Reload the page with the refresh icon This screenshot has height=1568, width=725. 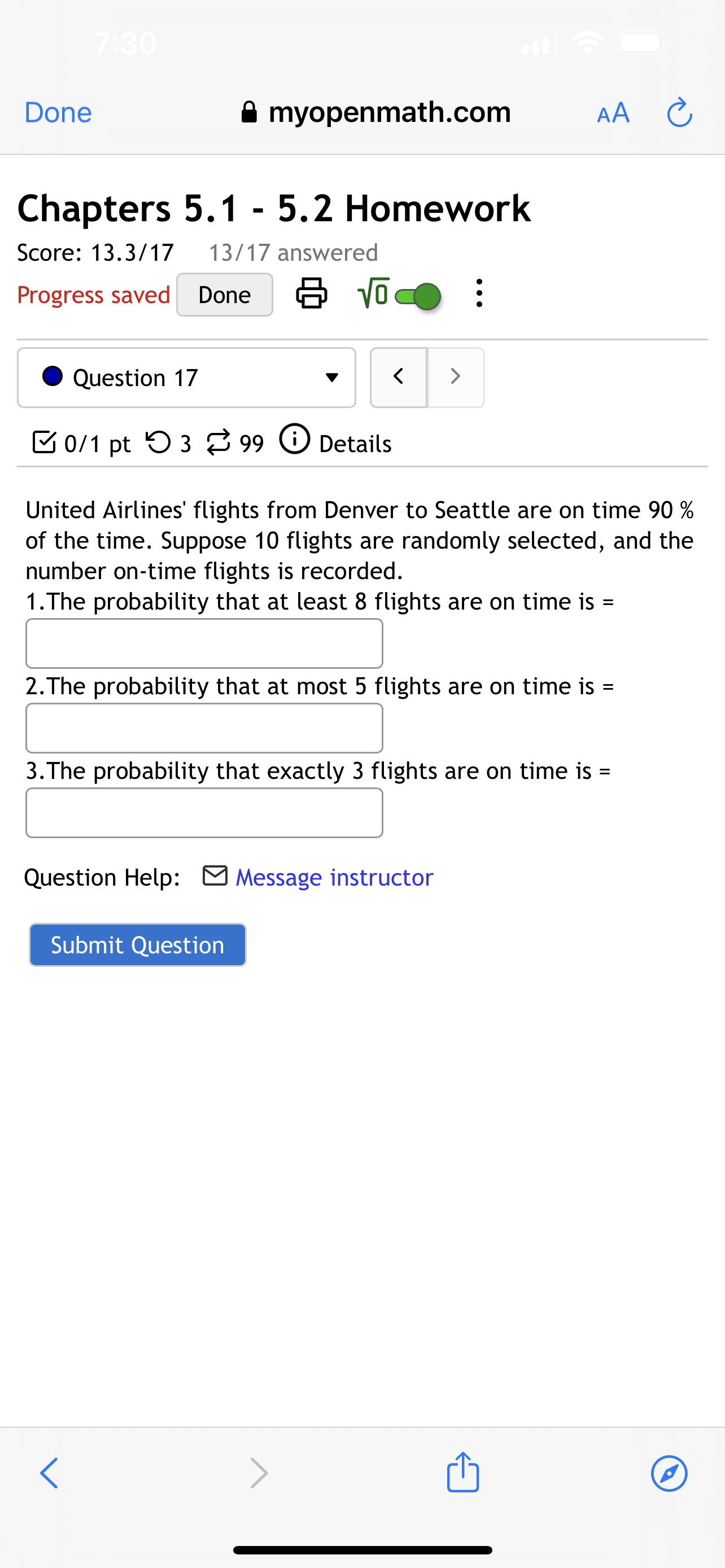(x=679, y=112)
